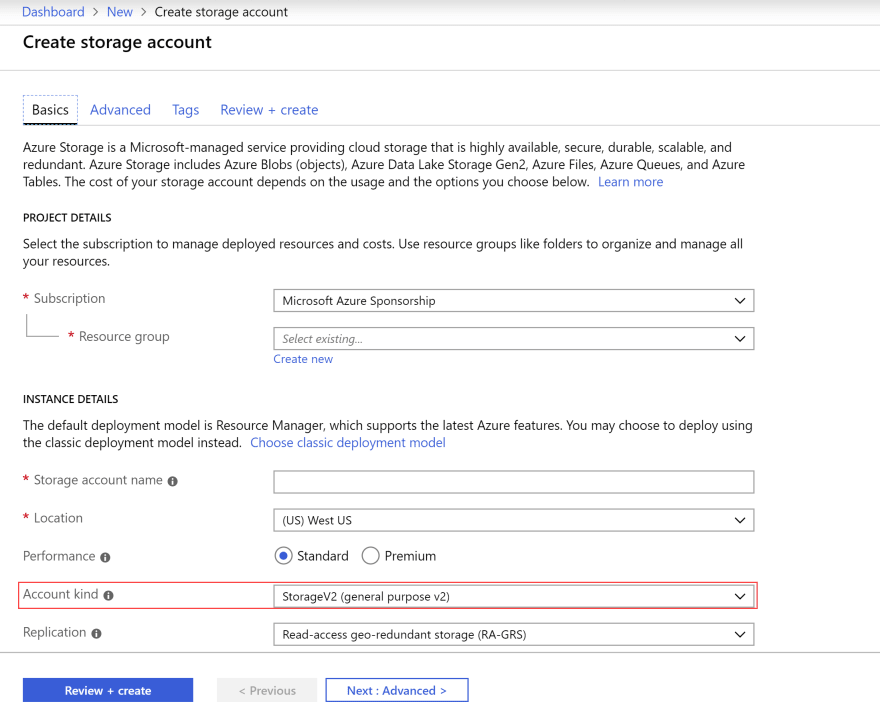Viewport: 880px width, 724px height.
Task: Click the Create storage account breadcrumb text
Action: (x=221, y=12)
